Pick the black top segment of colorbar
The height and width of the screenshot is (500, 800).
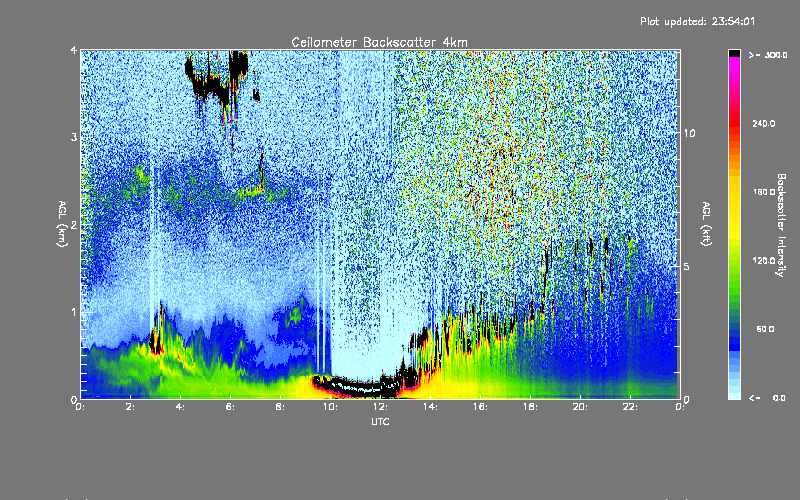pyautogui.click(x=734, y=53)
